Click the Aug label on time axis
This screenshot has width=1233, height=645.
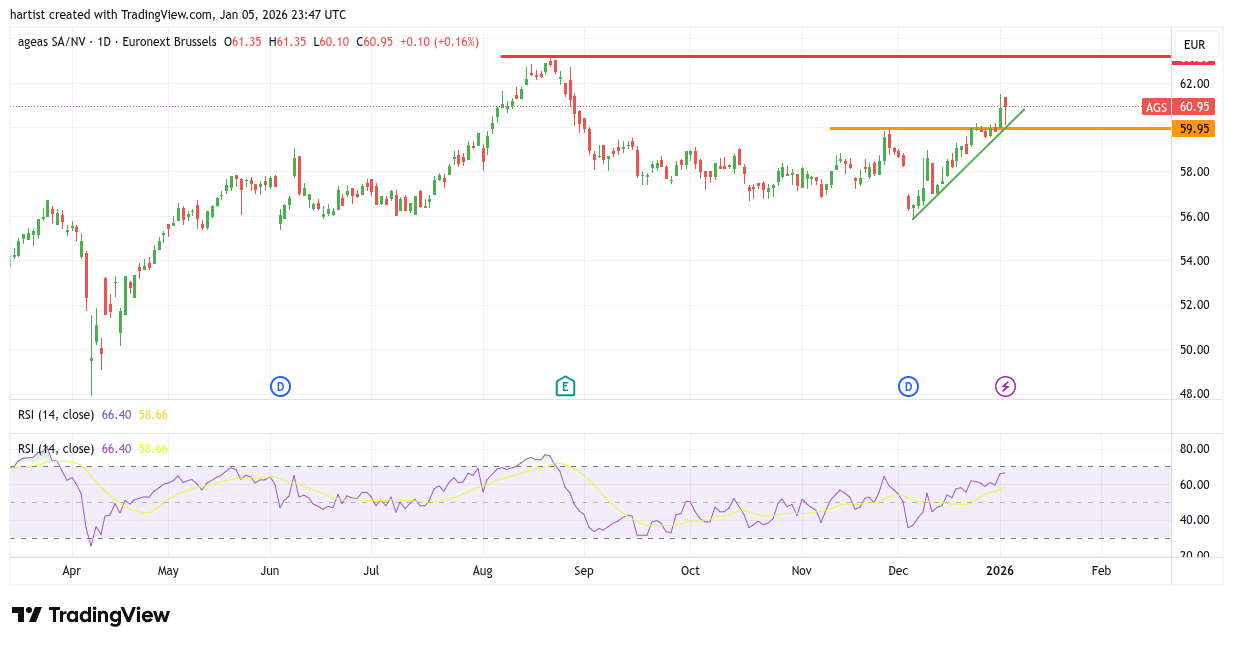[x=483, y=571]
